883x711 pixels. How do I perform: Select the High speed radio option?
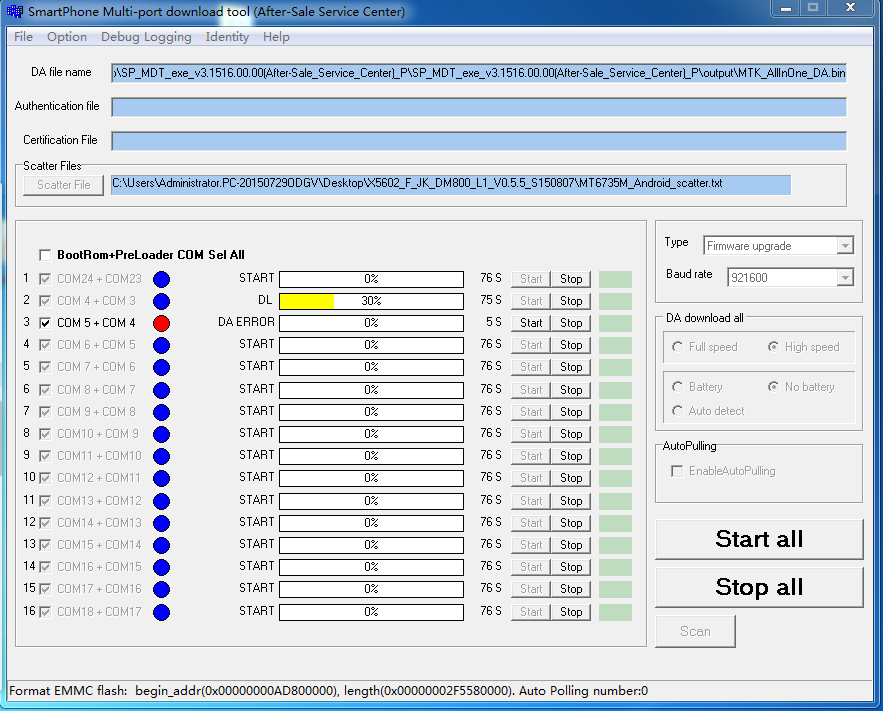coord(773,347)
